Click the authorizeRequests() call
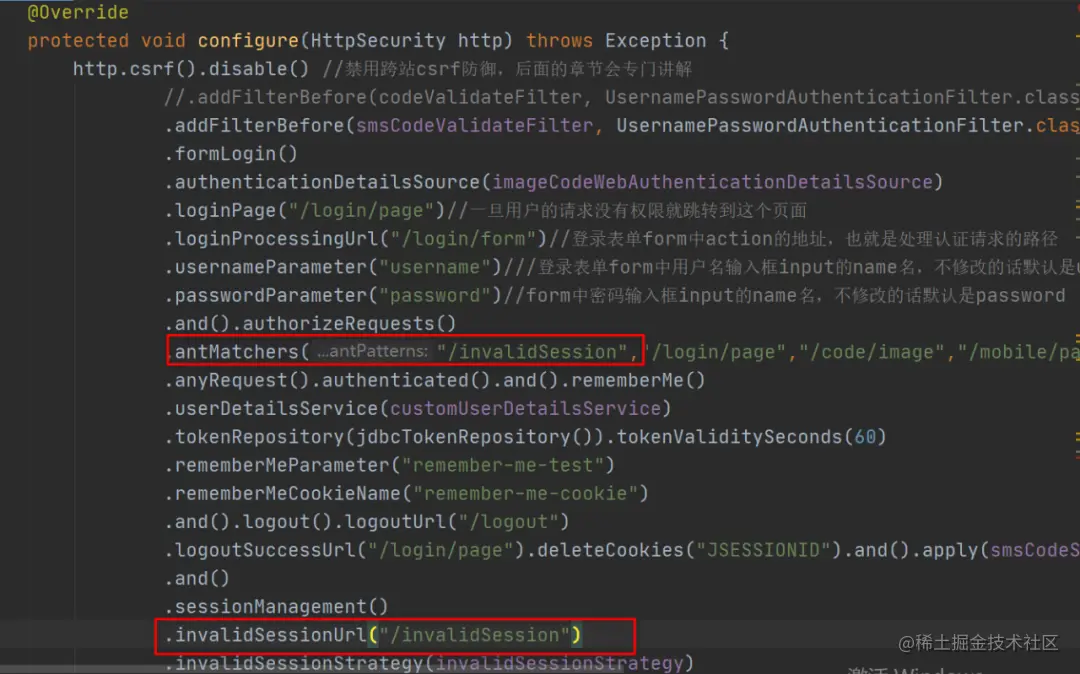 pyautogui.click(x=349, y=322)
